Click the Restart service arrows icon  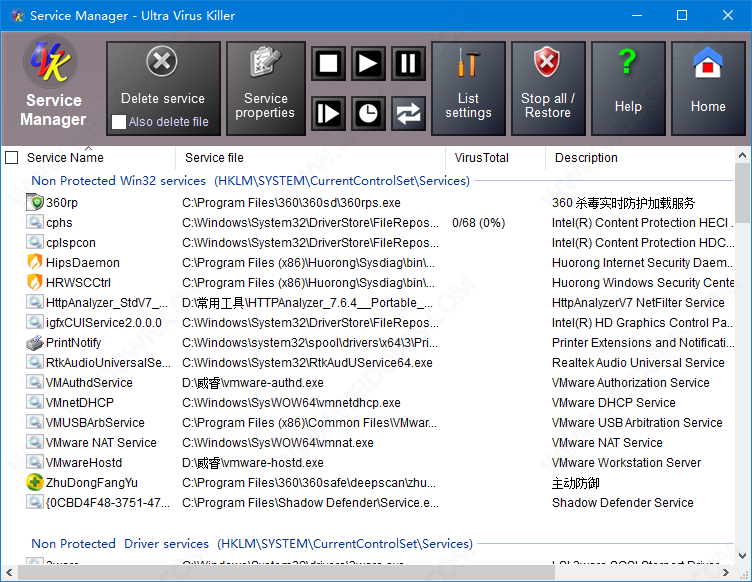408,113
